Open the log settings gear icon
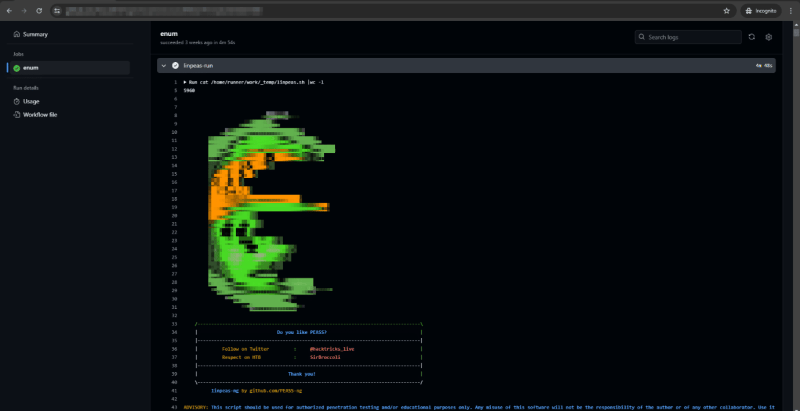 [769, 37]
